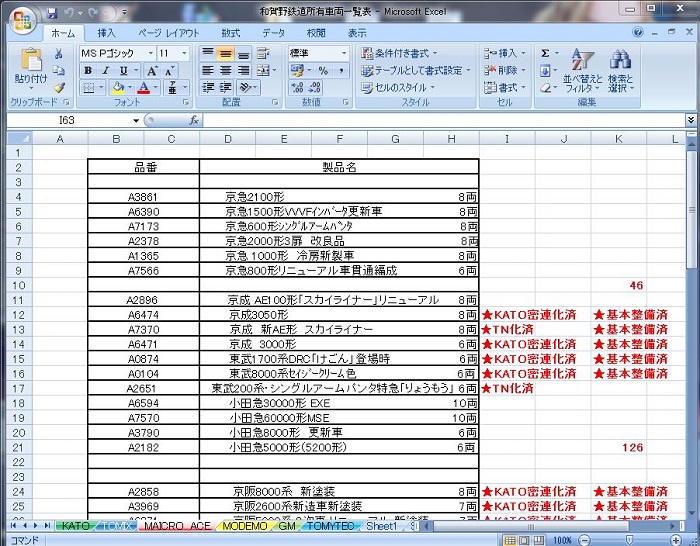
Task: Switch to ページ レイアウト ribbon tab
Action: pyautogui.click(x=168, y=33)
